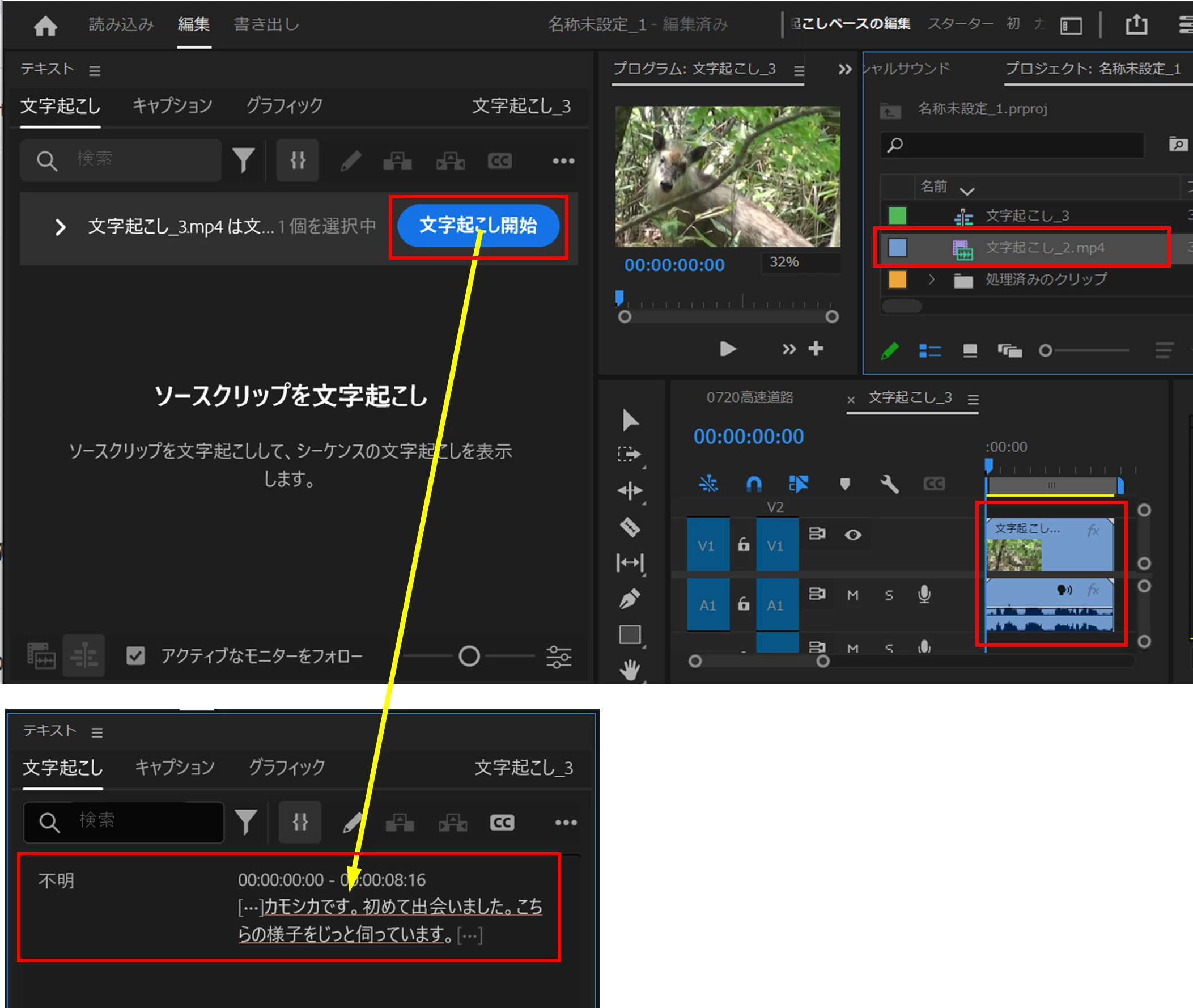
Task: Open the timeline wrench settings icon
Action: pos(889,484)
